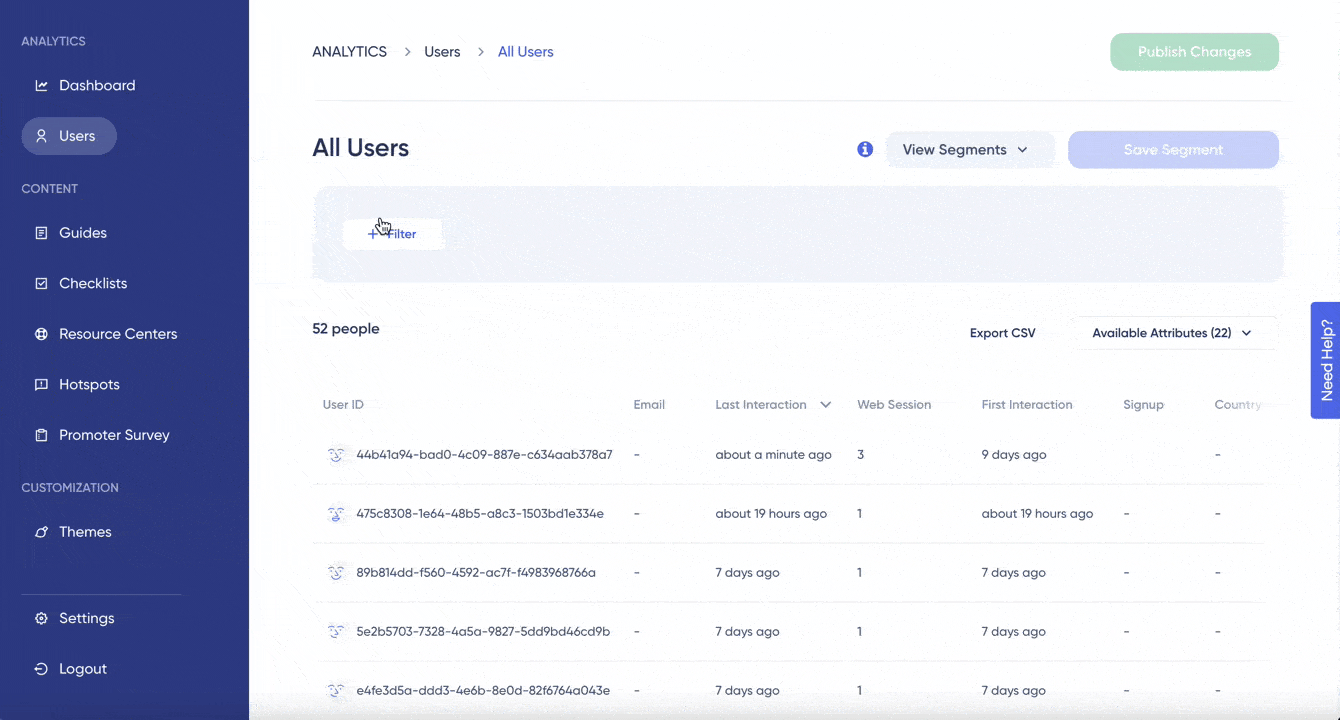The height and width of the screenshot is (720, 1340).
Task: Open the View Segments dropdown
Action: pyautogui.click(x=969, y=150)
